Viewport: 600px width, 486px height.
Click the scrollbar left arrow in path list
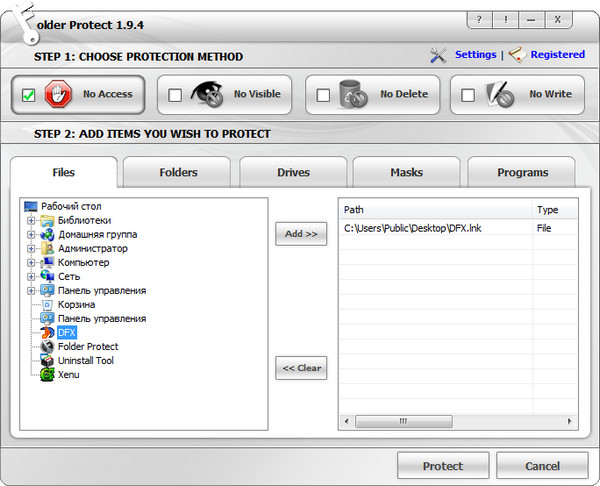click(x=346, y=421)
